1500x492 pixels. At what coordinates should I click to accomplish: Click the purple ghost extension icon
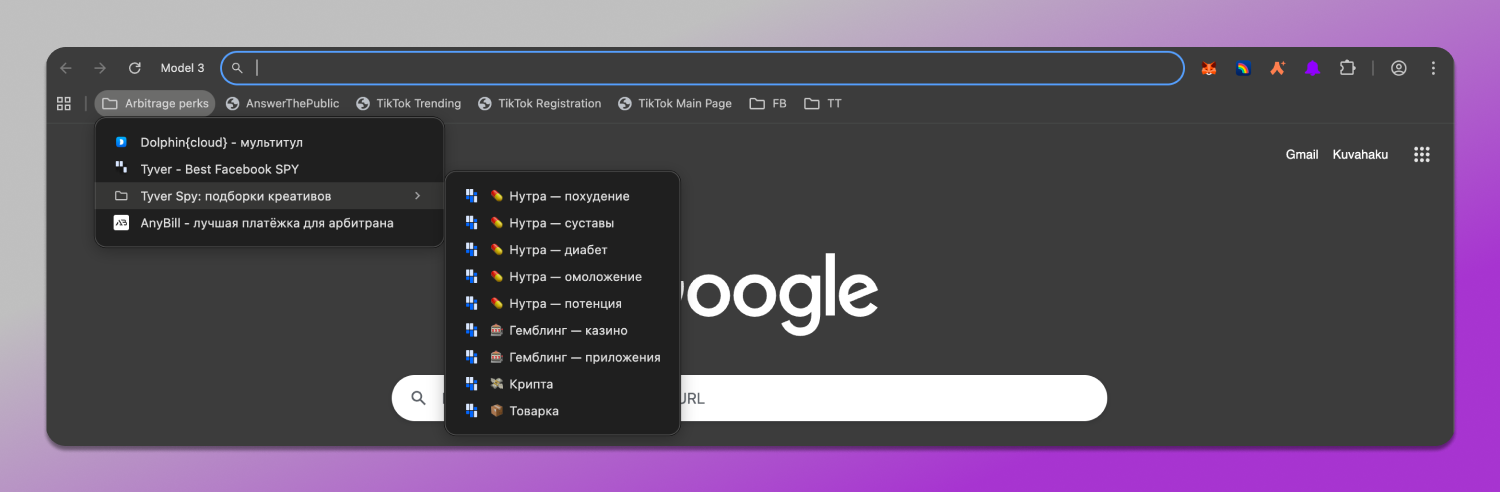point(1313,68)
